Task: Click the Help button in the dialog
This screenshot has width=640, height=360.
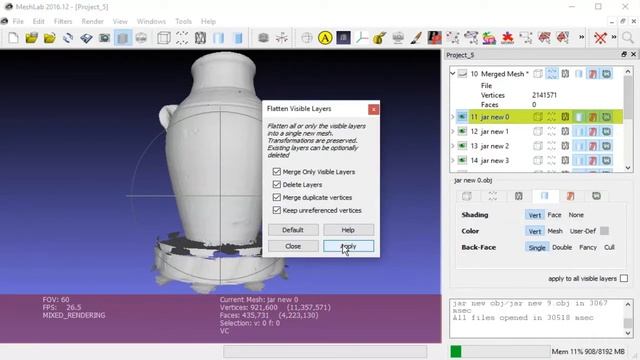Action: [348, 230]
